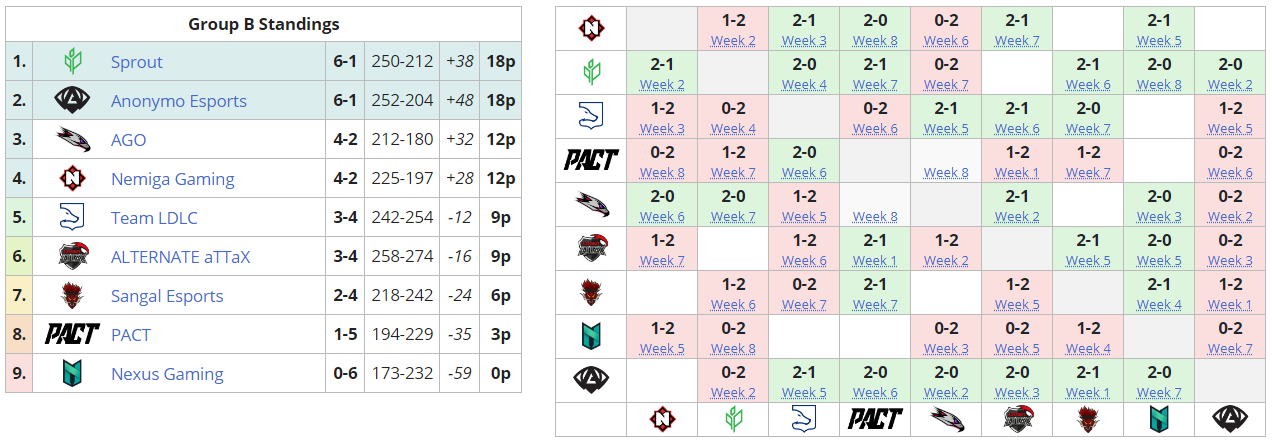Click the PACT logo in the standings table
Viewport: 1272px width, 444px height.
point(73,335)
